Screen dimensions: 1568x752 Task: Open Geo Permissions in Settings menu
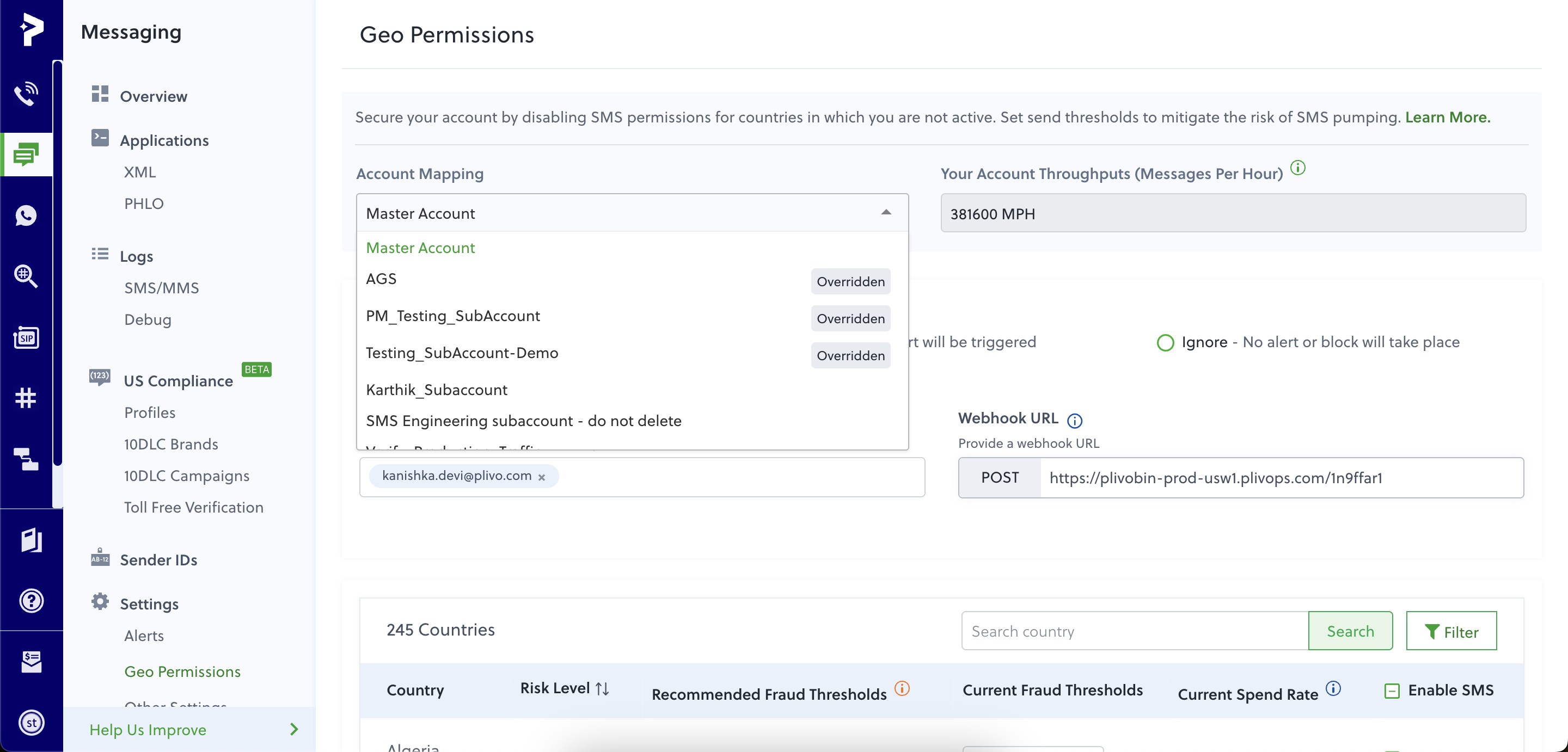182,671
